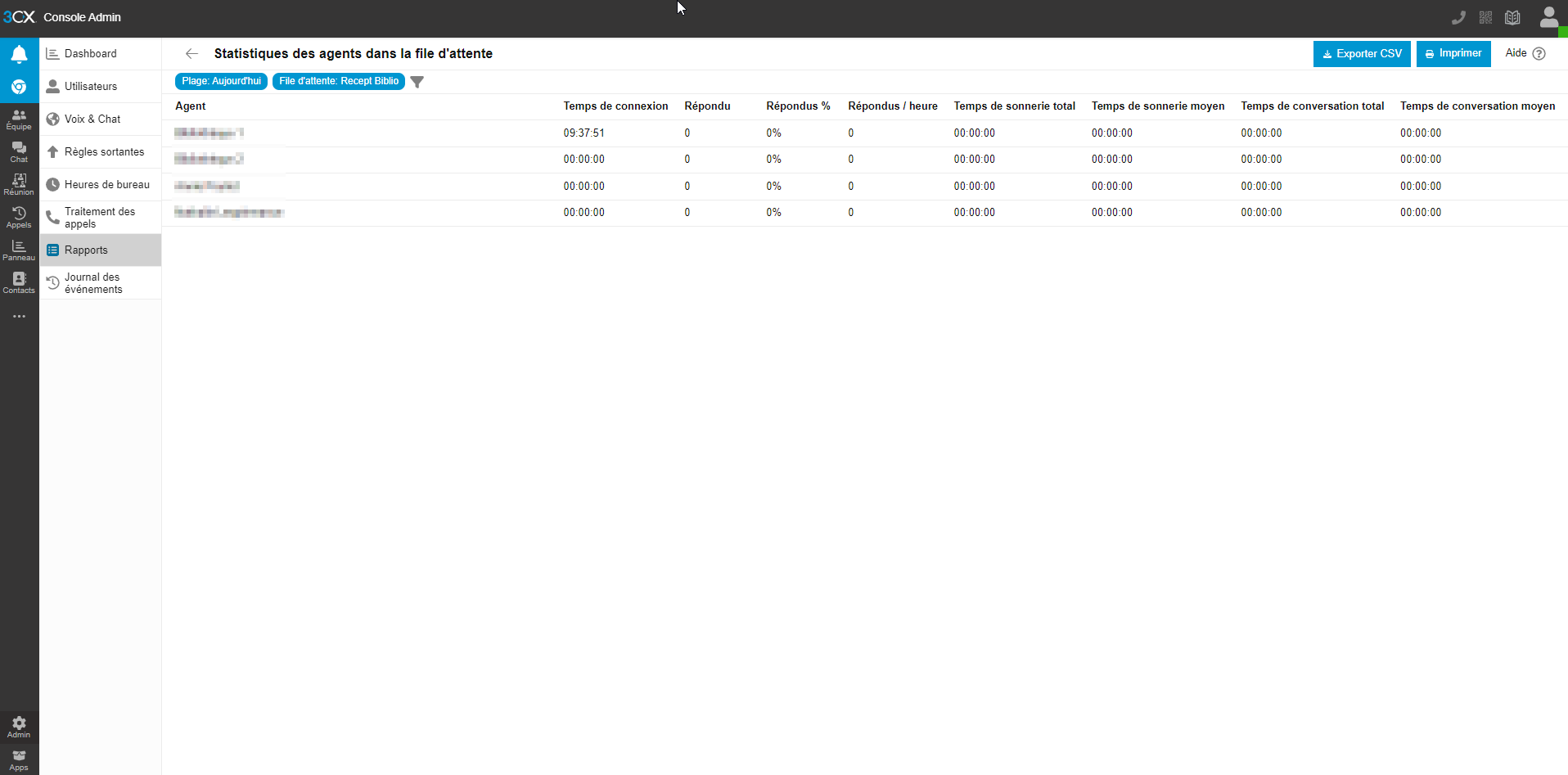
Task: Select the Rapports menu item
Action: click(100, 250)
